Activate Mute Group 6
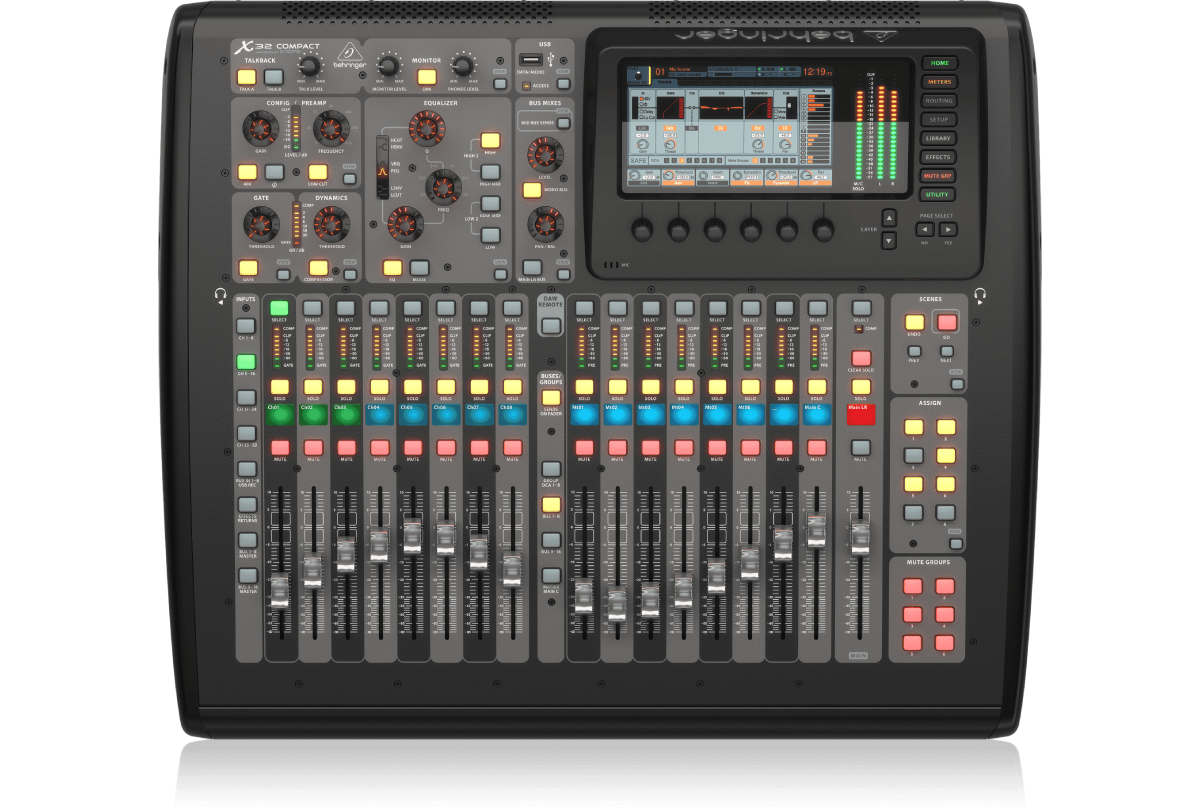 click(x=945, y=642)
